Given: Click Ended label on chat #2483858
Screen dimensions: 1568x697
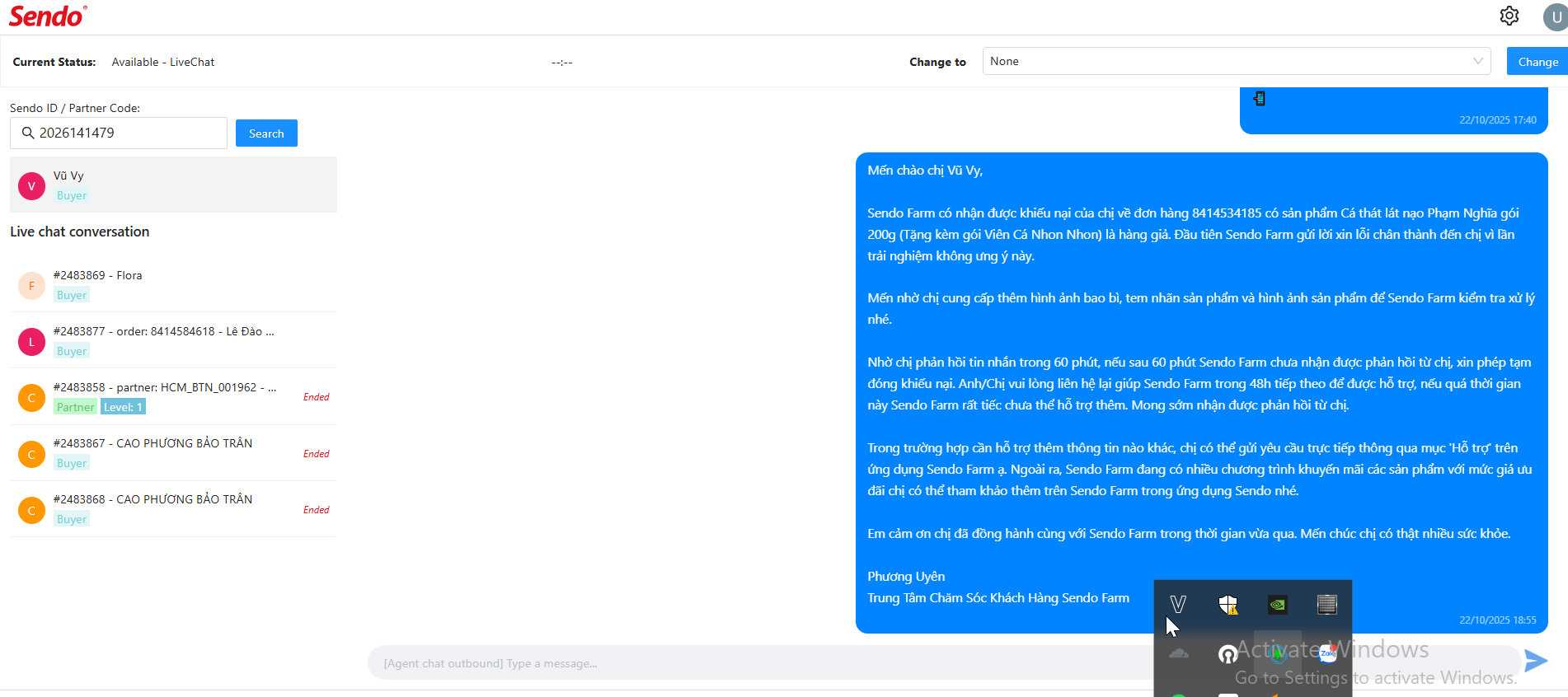Looking at the screenshot, I should (316, 397).
